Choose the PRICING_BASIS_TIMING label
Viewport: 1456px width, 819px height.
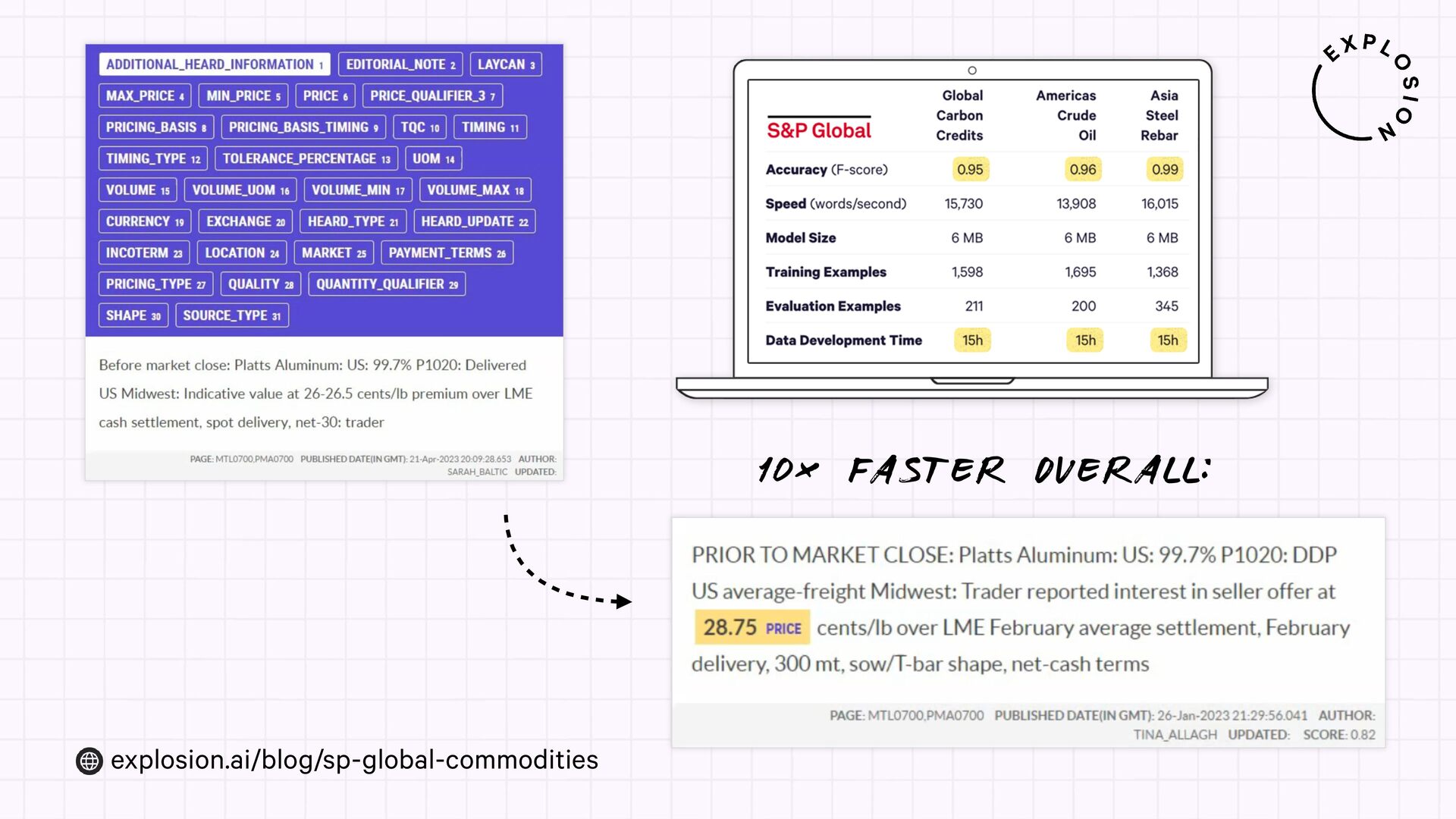[303, 127]
